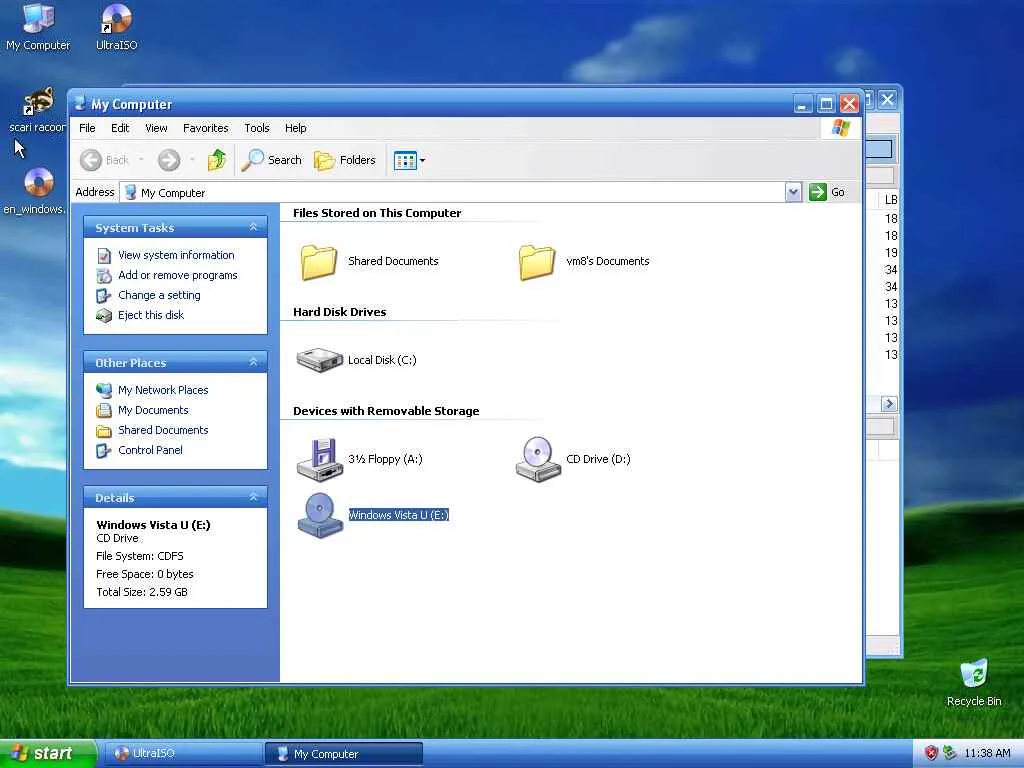Open the Back history dropdown arrow
Screen dimensions: 1024x768
click(141, 160)
